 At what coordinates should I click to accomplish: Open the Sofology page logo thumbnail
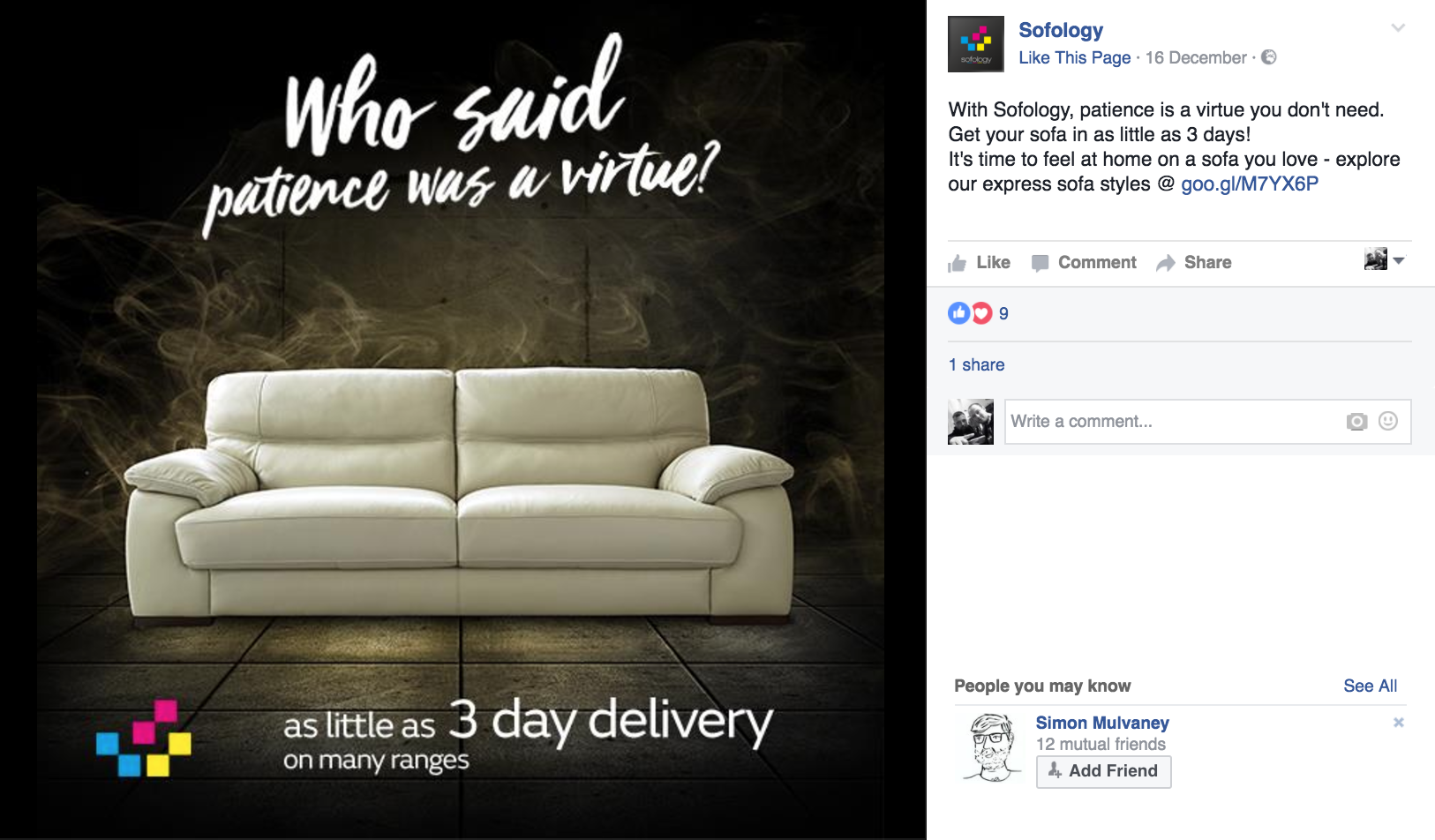[976, 44]
